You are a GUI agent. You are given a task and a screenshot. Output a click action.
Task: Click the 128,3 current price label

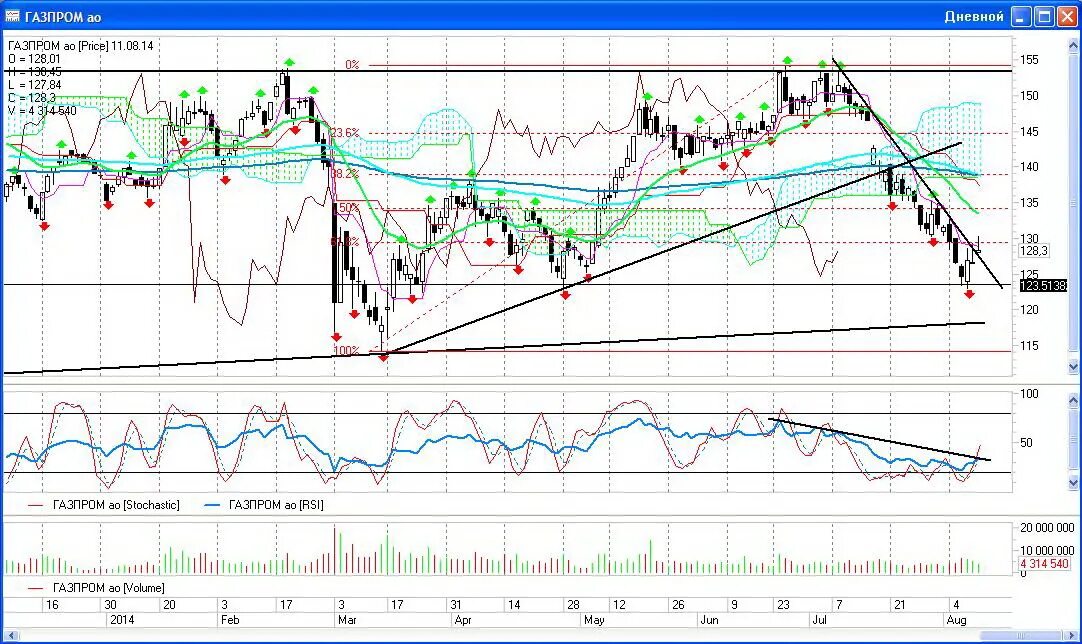[1033, 251]
